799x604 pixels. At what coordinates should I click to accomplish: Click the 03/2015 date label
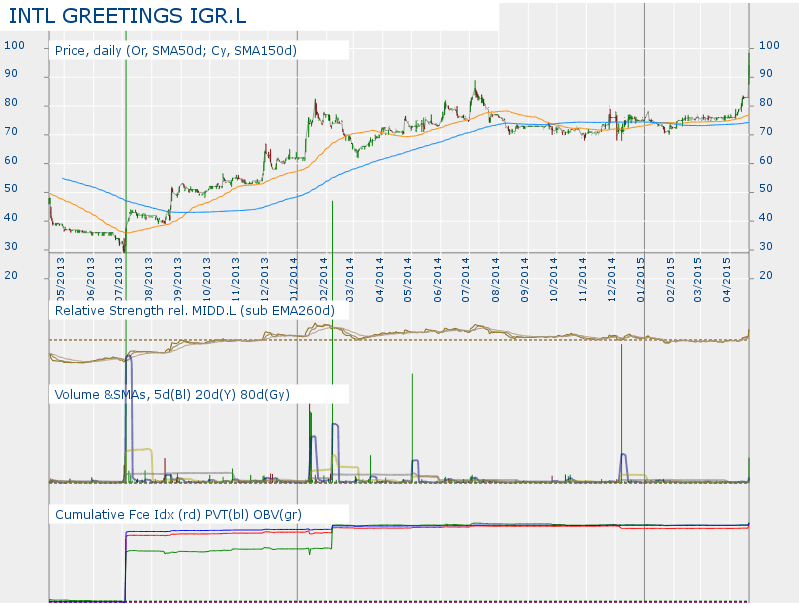coord(697,280)
